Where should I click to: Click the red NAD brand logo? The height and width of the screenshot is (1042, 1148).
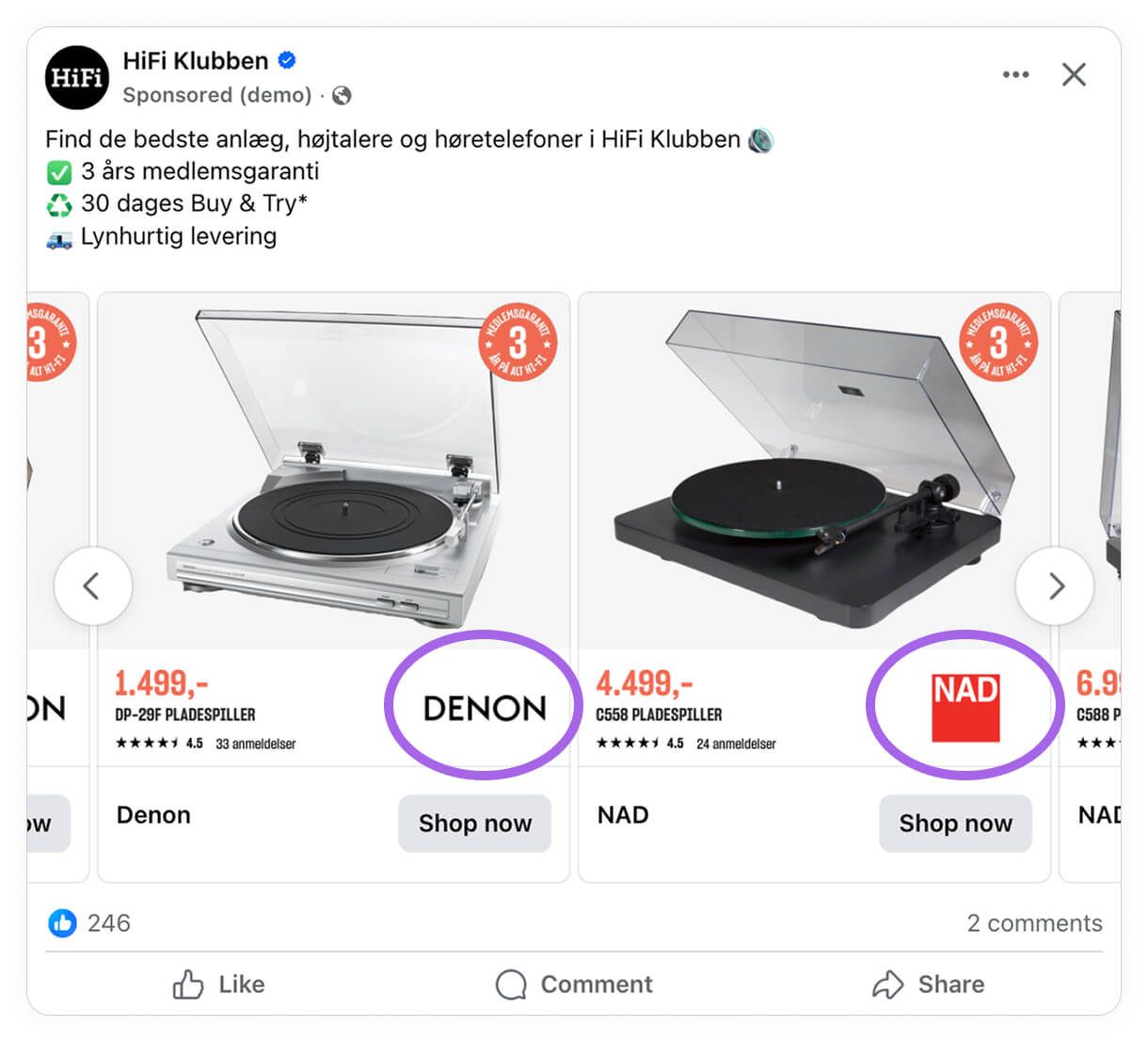click(x=965, y=707)
